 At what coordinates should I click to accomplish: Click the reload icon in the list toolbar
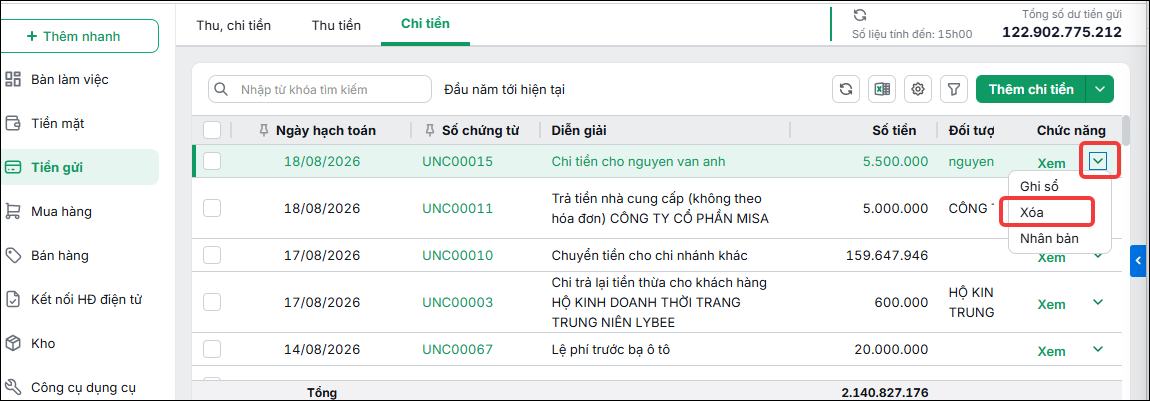click(846, 89)
